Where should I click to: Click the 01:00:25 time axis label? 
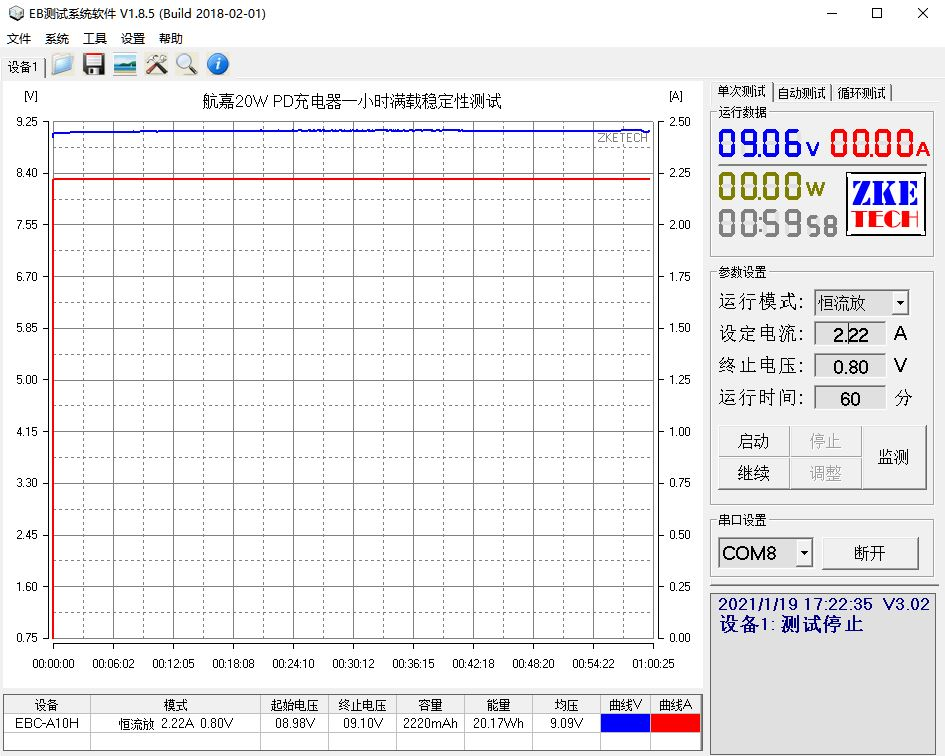653,664
